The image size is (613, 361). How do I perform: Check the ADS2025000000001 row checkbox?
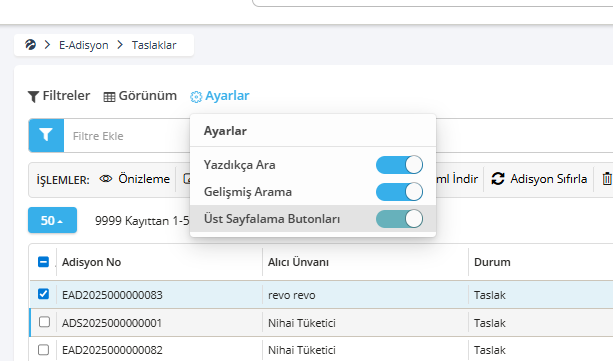pos(44,322)
